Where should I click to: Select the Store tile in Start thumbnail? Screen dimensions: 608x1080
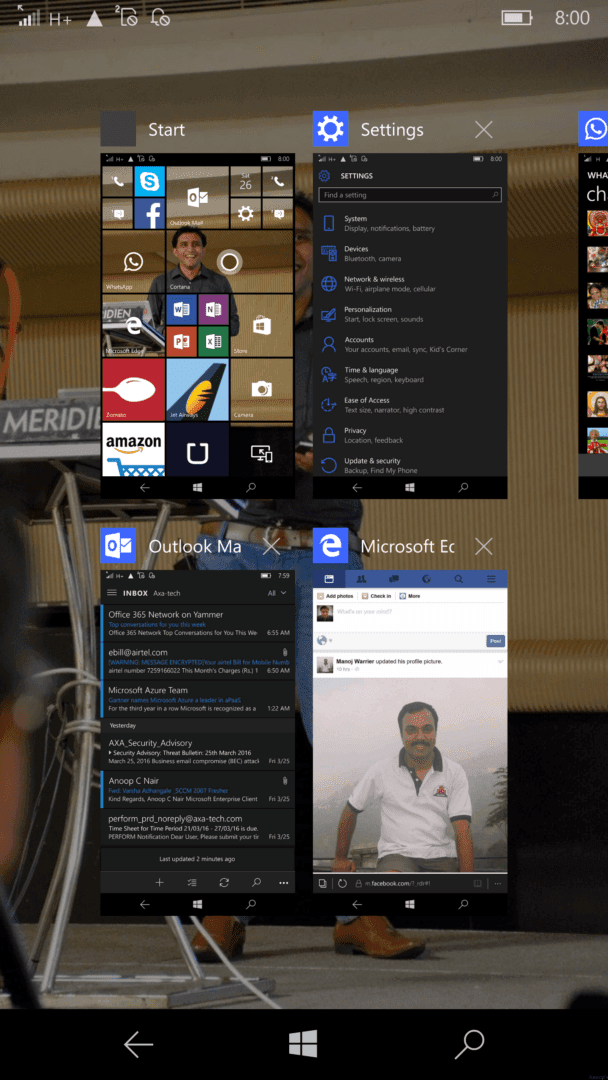tap(262, 326)
